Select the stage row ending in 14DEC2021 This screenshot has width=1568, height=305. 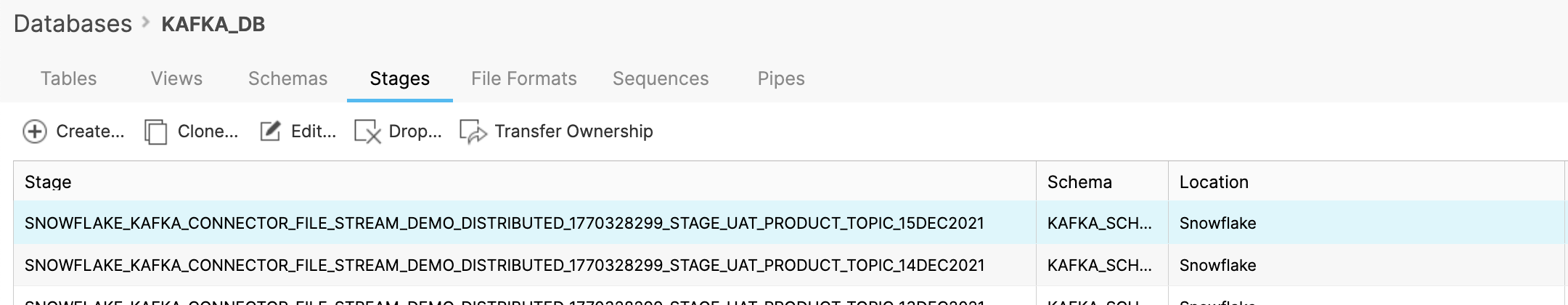[504, 265]
